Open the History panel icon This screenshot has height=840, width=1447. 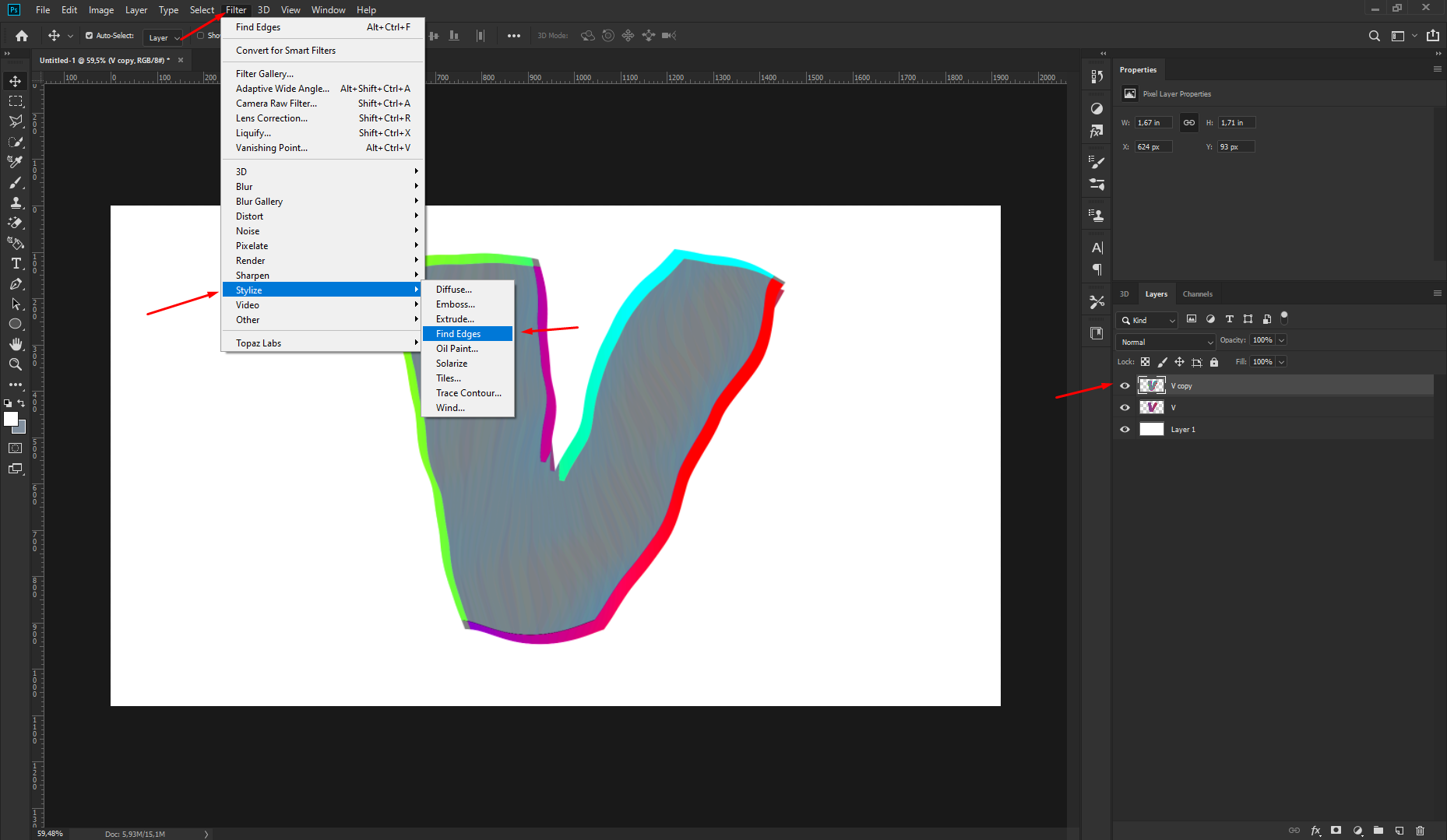1097,76
